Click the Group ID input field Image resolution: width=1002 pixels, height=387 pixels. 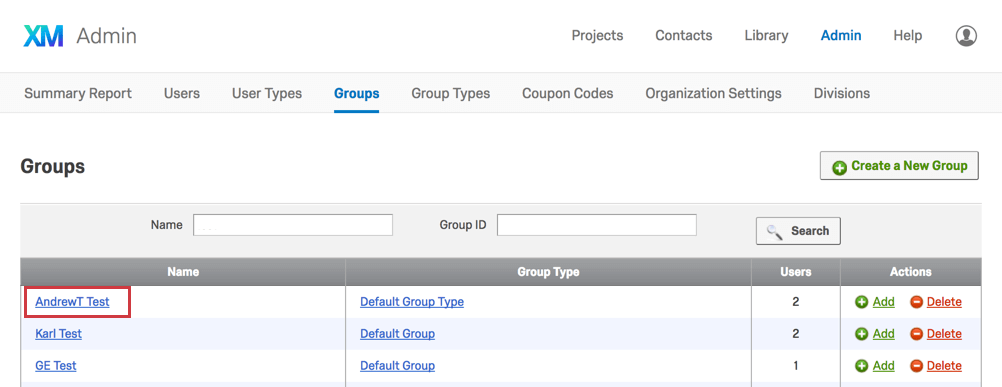coord(597,225)
